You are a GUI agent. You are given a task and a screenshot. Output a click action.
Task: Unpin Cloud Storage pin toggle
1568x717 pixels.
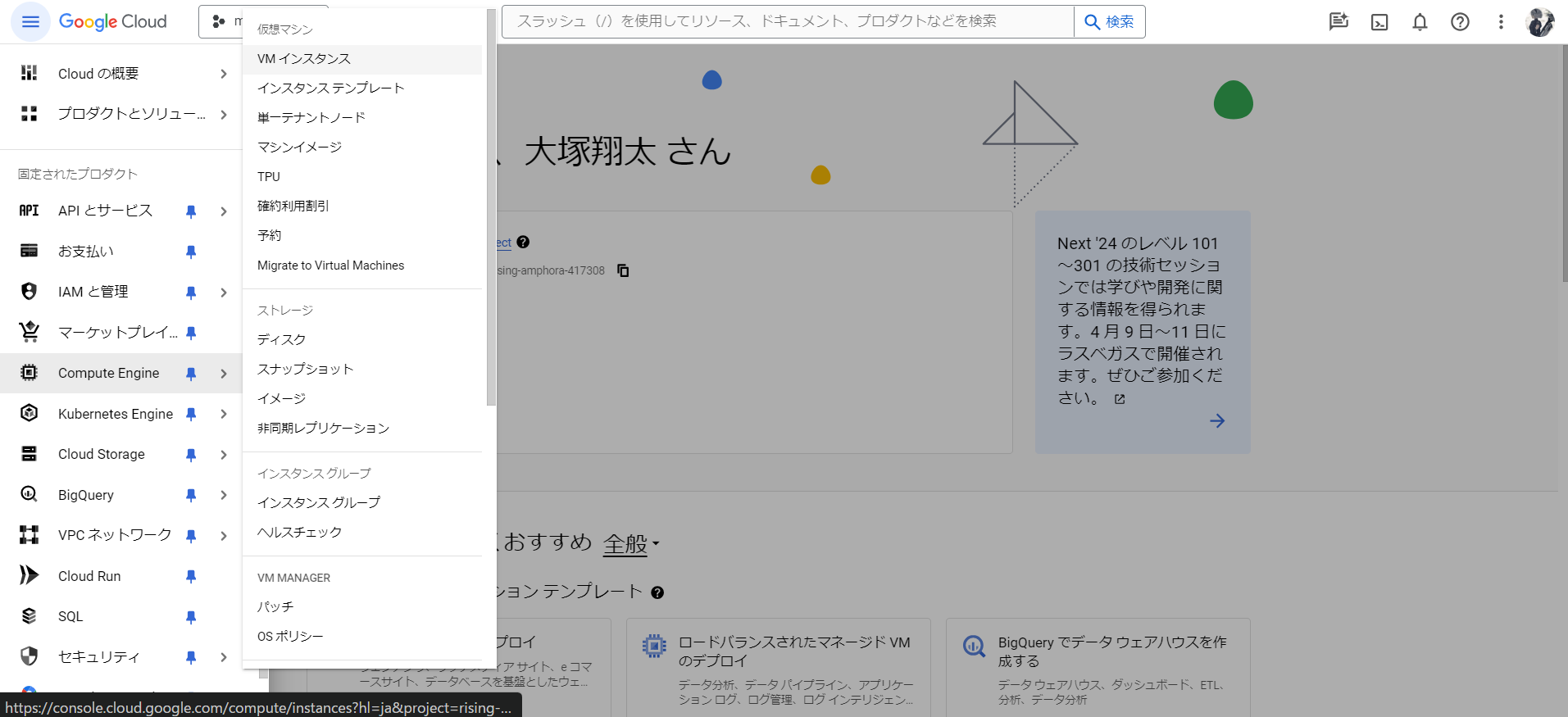click(191, 455)
